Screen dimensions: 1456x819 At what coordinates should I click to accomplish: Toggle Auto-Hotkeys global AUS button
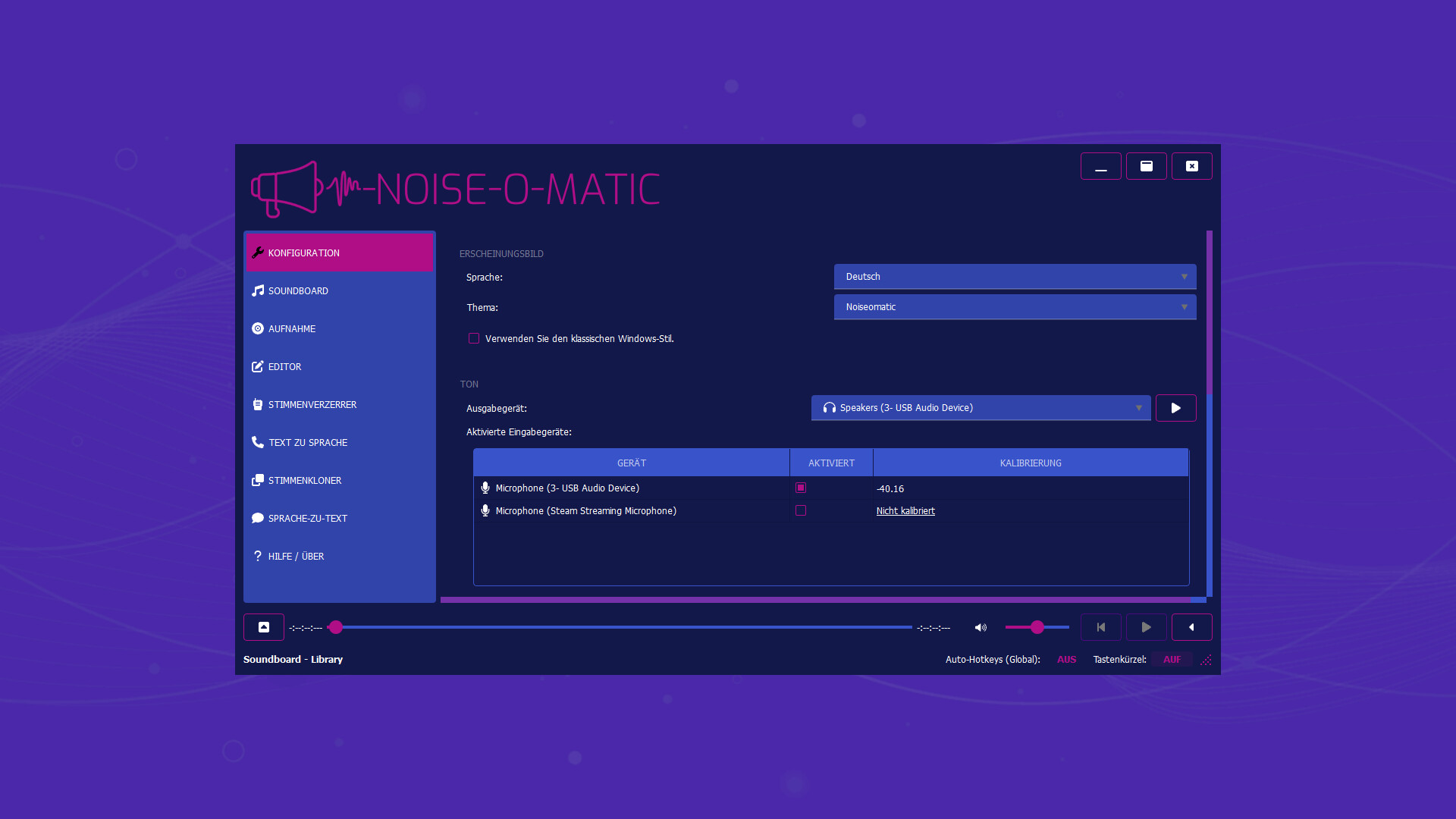click(1066, 660)
